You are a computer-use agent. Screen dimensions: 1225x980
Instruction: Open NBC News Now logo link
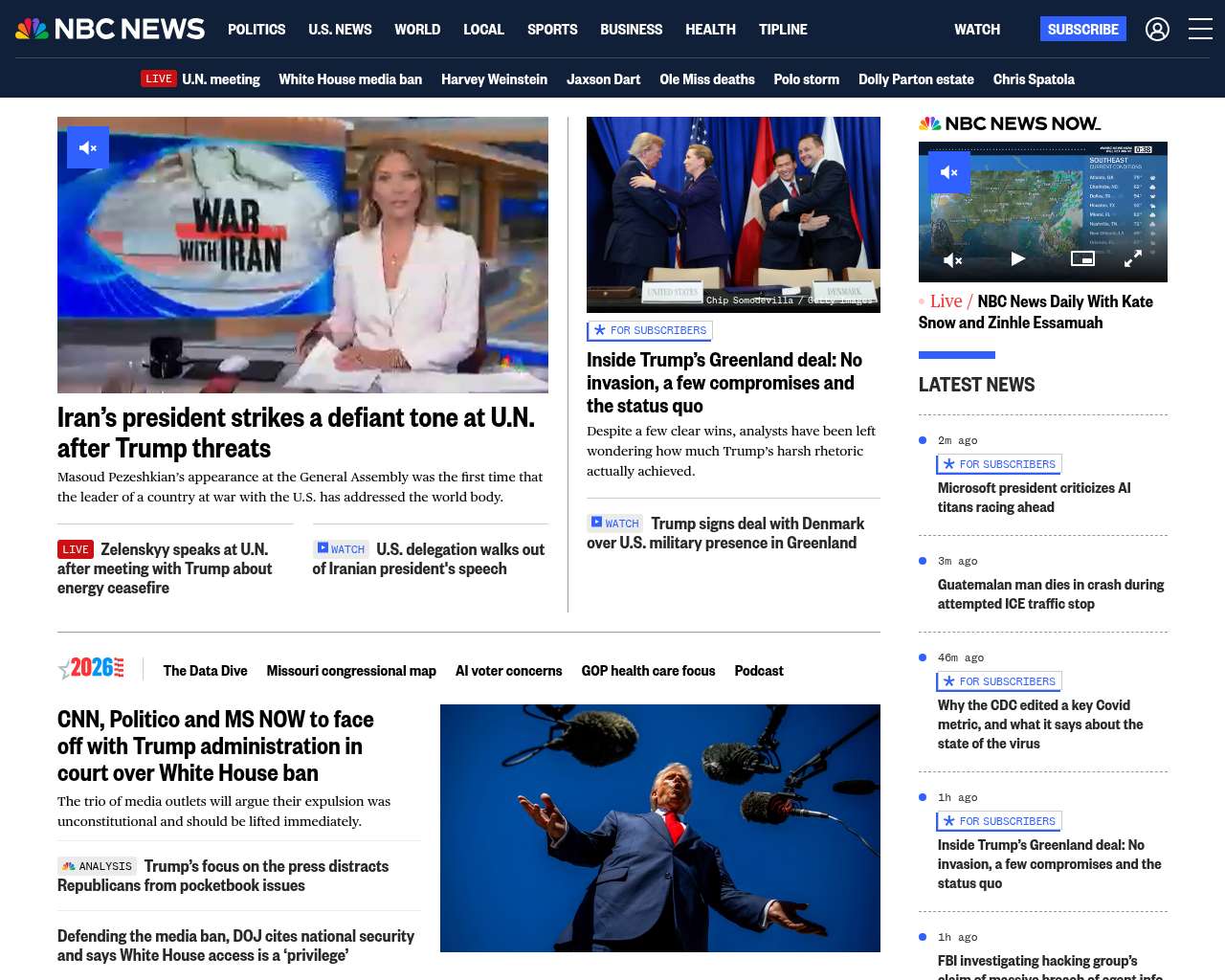pos(1010,123)
